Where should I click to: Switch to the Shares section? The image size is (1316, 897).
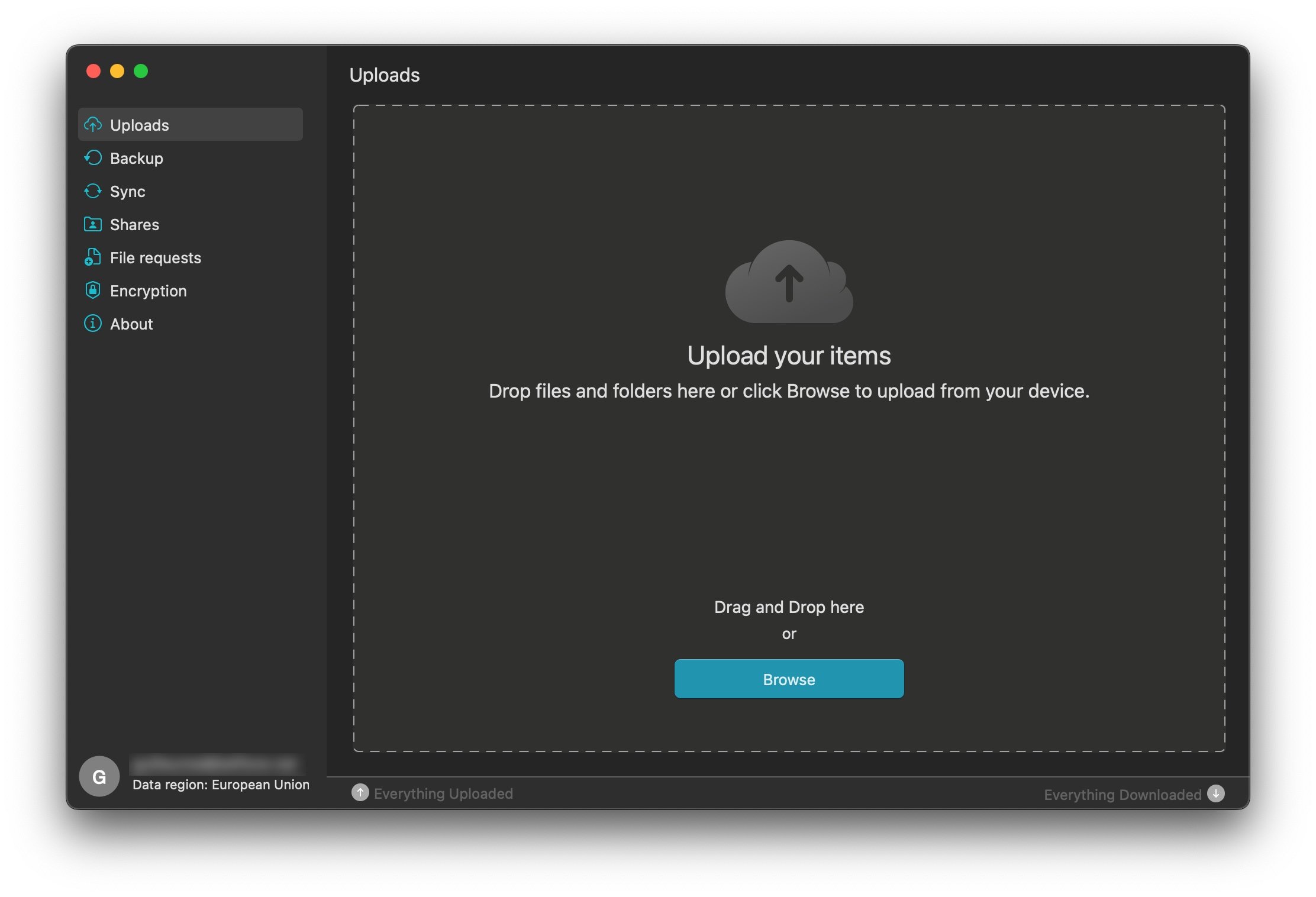pos(134,224)
